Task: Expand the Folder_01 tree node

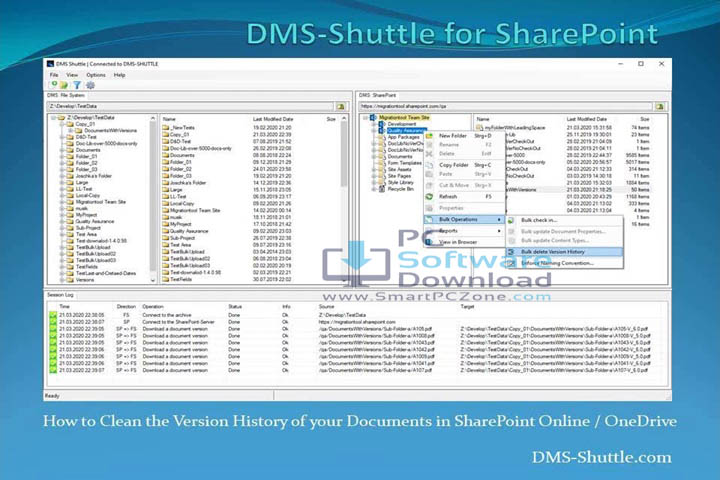Action: coord(62,157)
